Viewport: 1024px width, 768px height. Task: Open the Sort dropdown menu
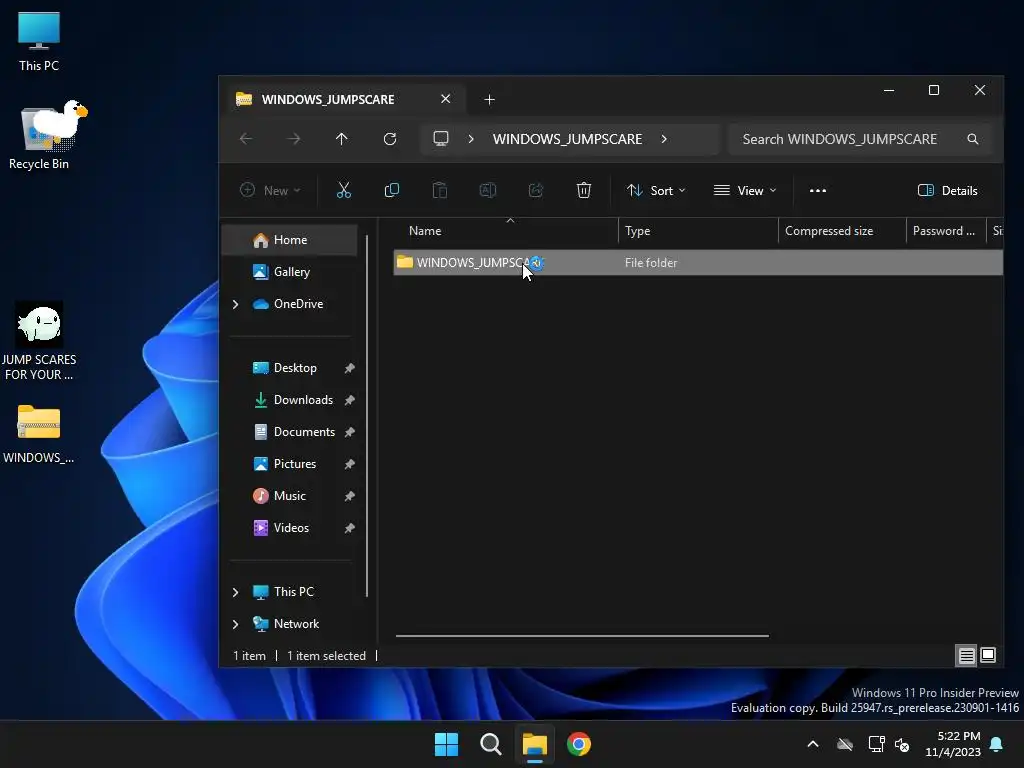pyautogui.click(x=656, y=191)
